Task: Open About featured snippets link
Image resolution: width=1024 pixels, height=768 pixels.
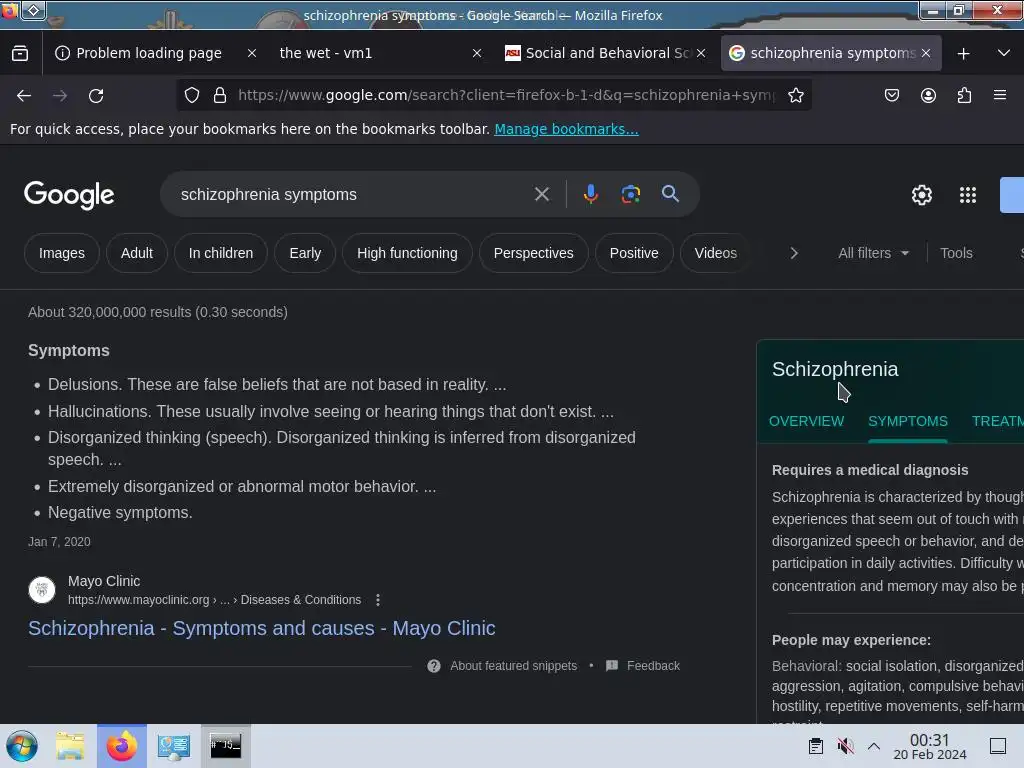Action: pyautogui.click(x=513, y=665)
